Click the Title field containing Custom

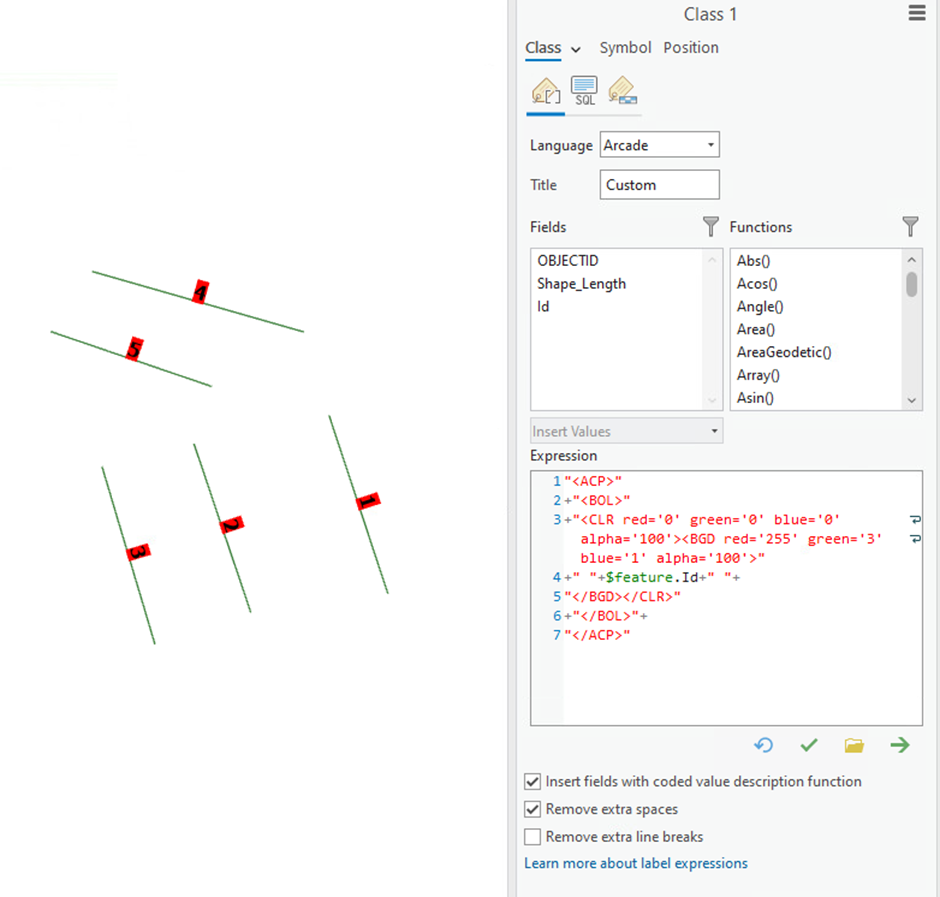659,184
